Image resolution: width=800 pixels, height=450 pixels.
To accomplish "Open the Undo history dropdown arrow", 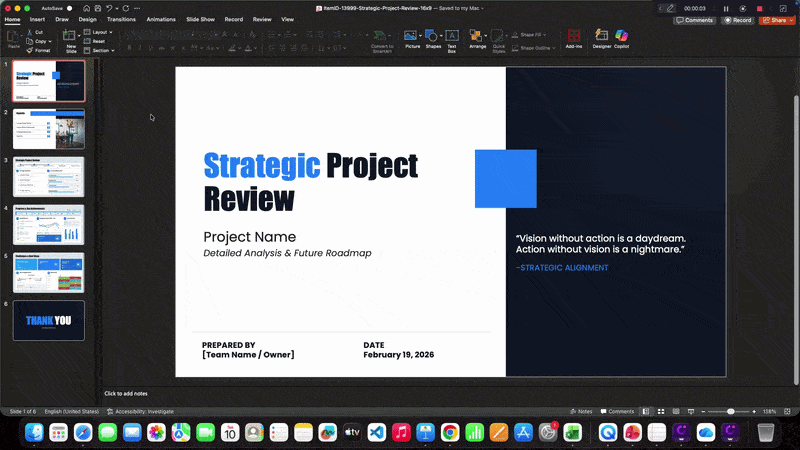I will pyautogui.click(x=117, y=8).
